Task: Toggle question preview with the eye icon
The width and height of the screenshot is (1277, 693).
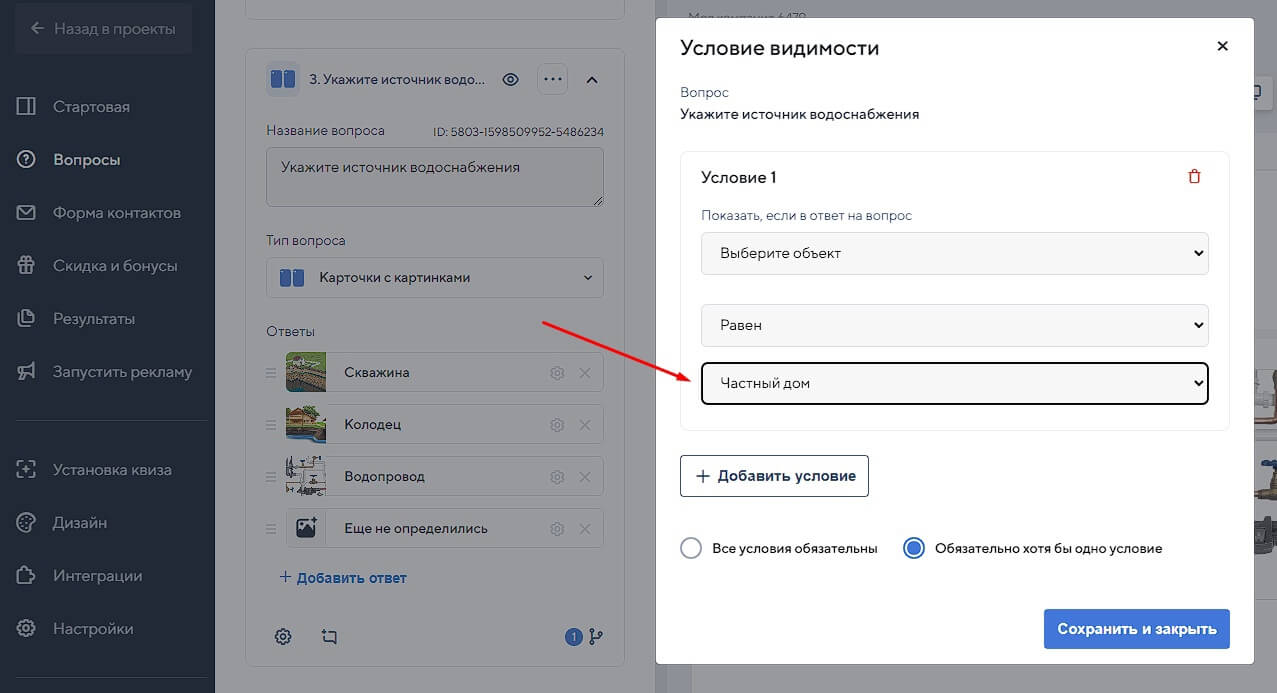Action: point(510,79)
